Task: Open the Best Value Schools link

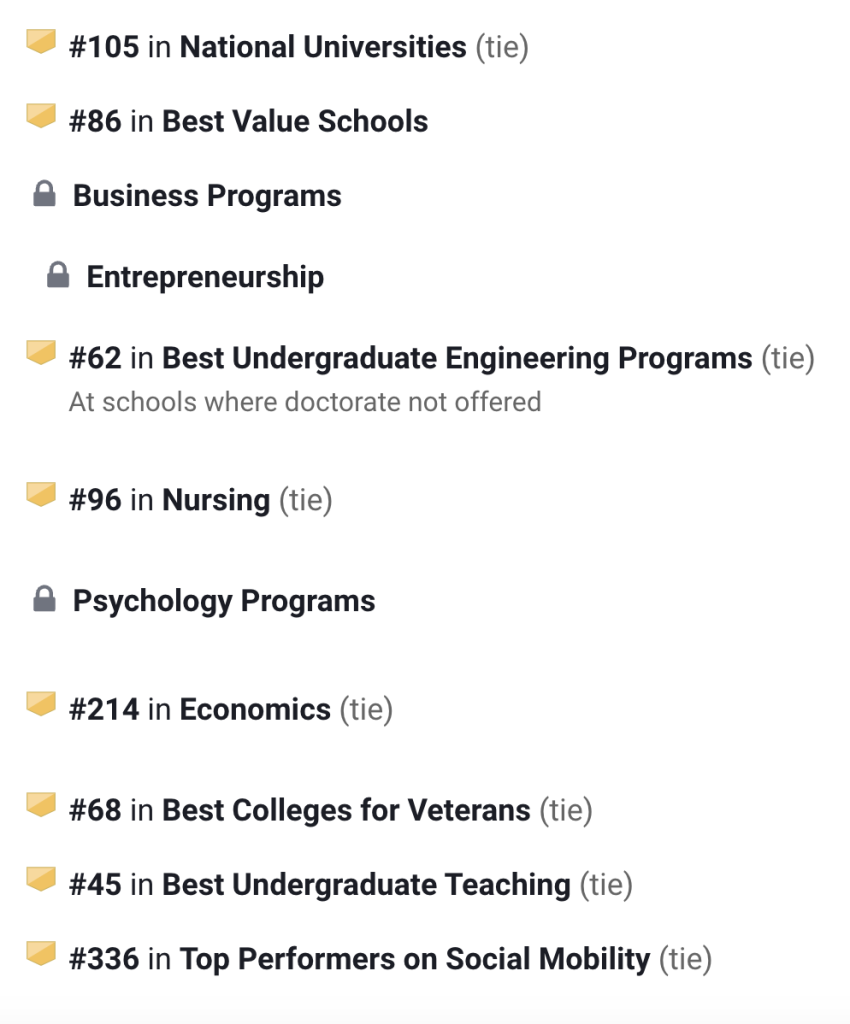Action: tap(294, 122)
